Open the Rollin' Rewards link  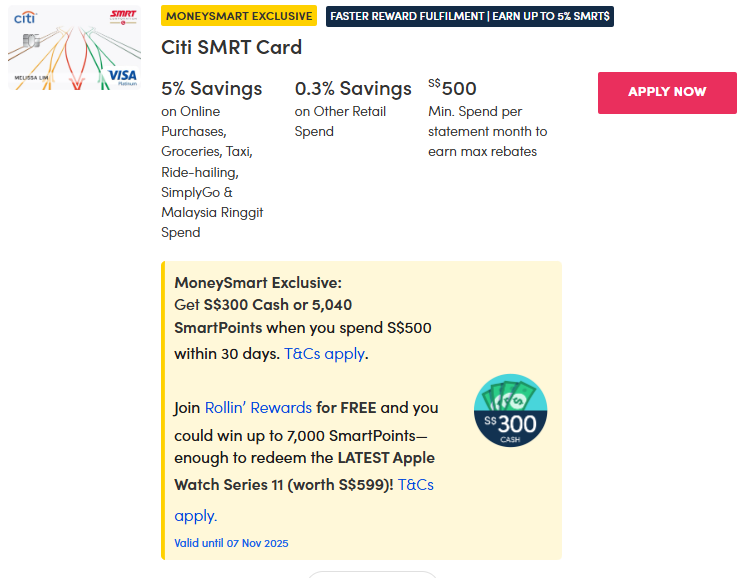[x=258, y=408]
